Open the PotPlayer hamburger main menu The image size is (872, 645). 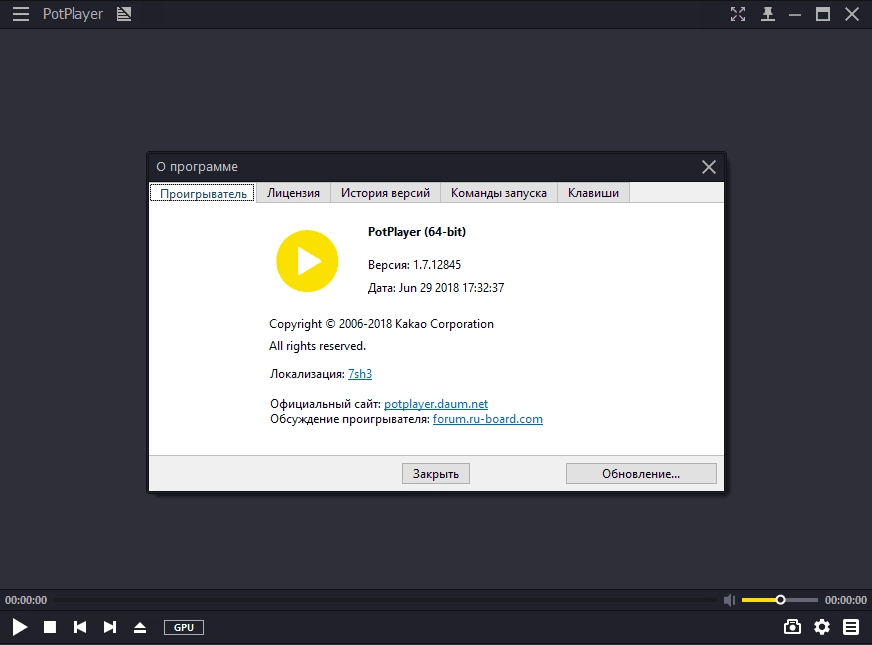pyautogui.click(x=21, y=14)
